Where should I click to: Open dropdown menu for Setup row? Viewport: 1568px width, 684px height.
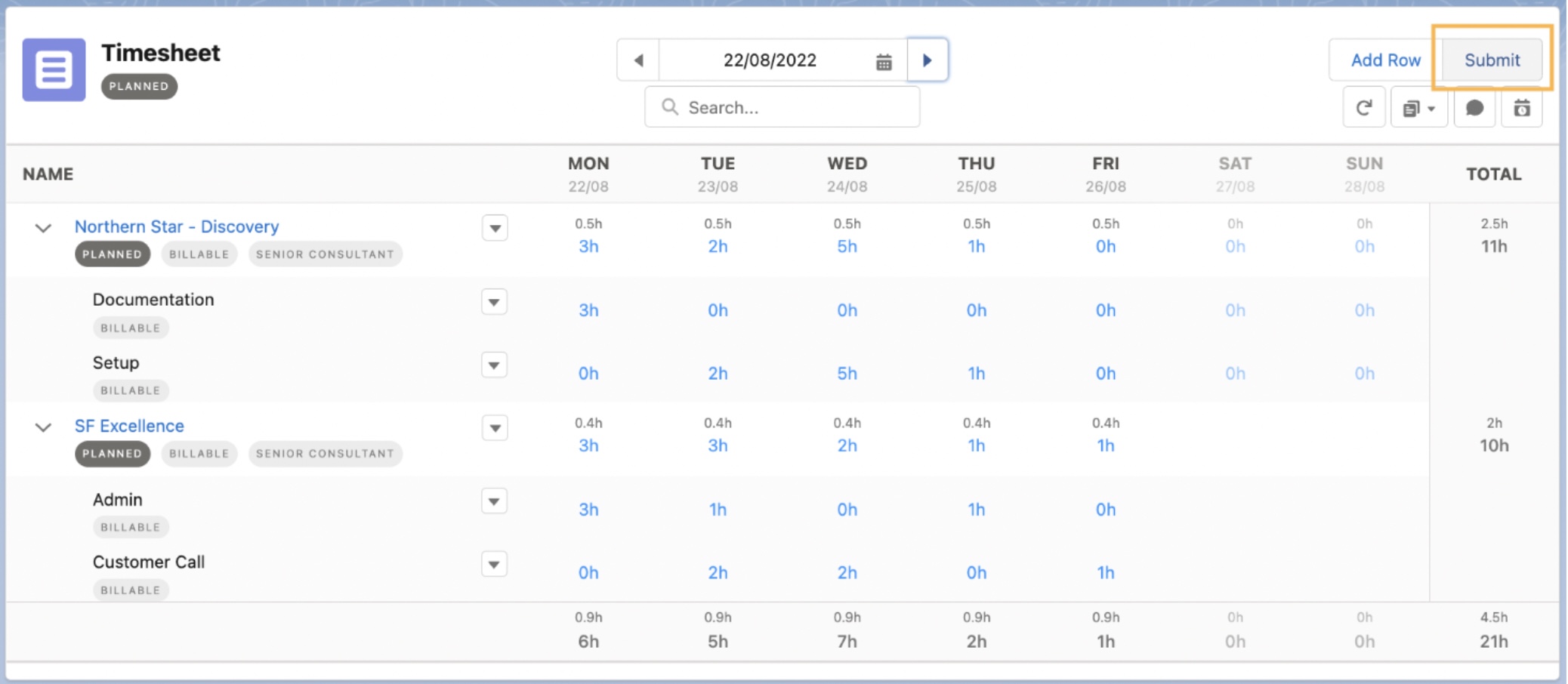coord(494,365)
